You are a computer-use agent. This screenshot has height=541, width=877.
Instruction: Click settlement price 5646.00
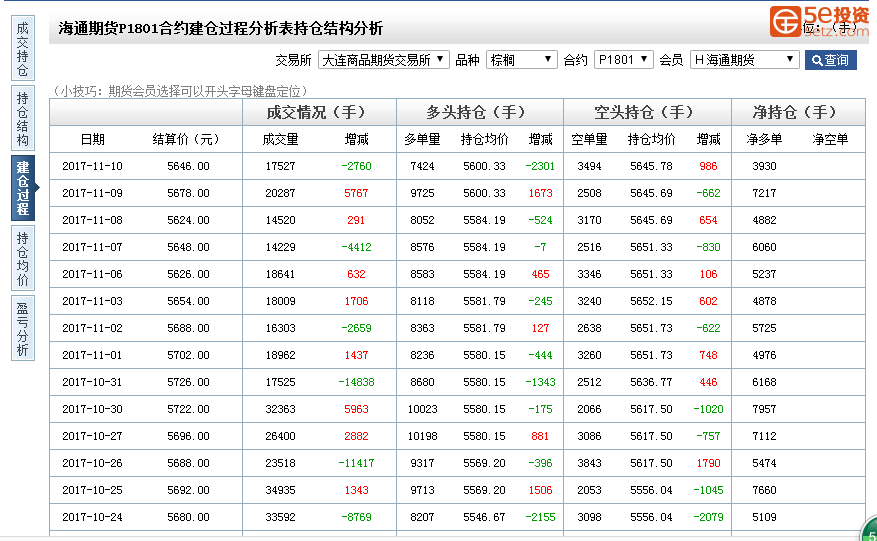coord(188,166)
